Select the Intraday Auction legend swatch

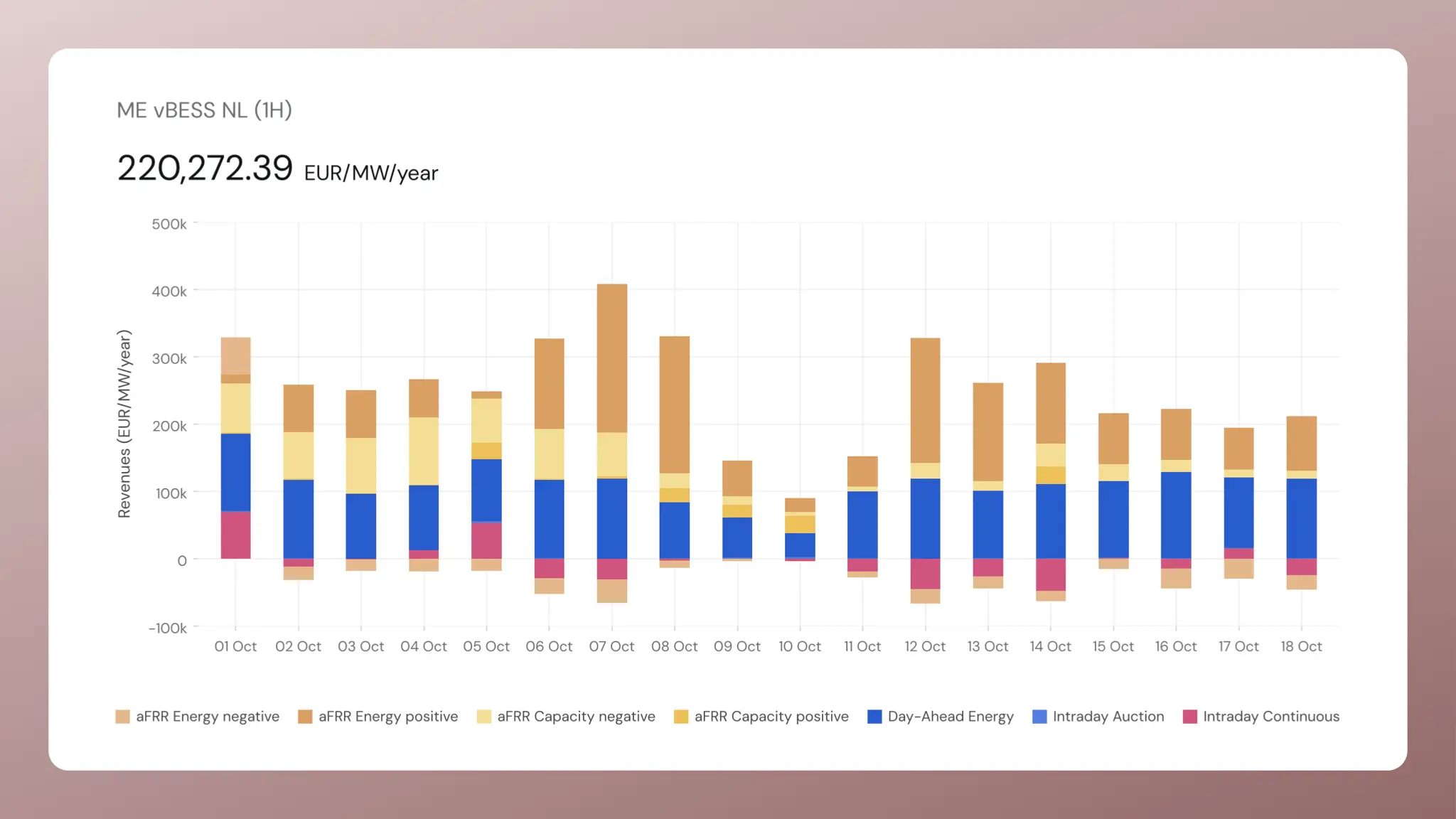[x=1039, y=717]
